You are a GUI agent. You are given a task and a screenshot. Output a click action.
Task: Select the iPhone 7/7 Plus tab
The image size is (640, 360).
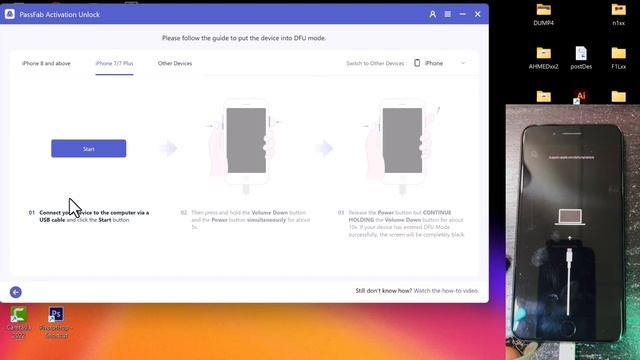tap(114, 63)
